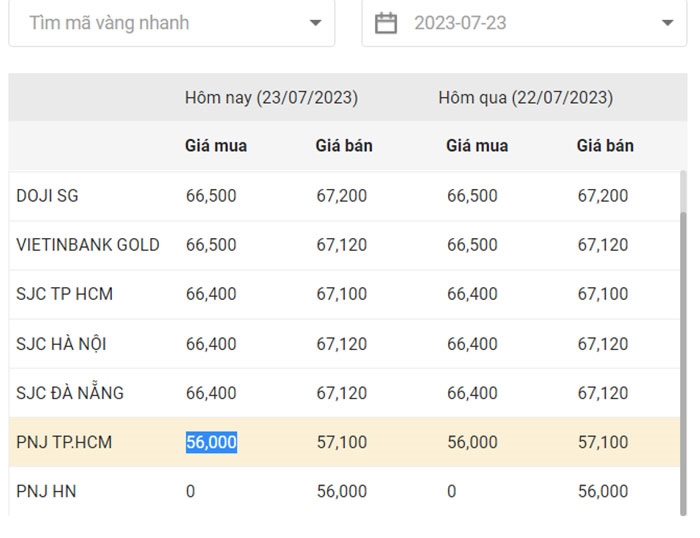Focus the "Tìm mã vàng nhanh" search field
Screen dimensions: 700x538
click(x=171, y=23)
